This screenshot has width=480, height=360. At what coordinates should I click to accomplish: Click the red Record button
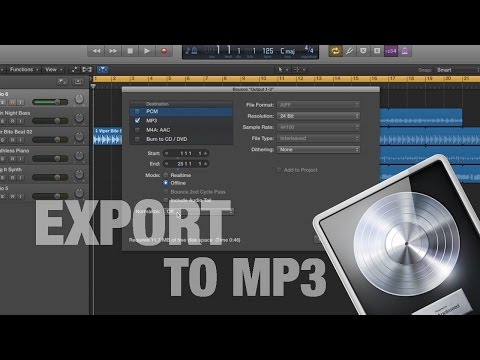click(x=164, y=51)
